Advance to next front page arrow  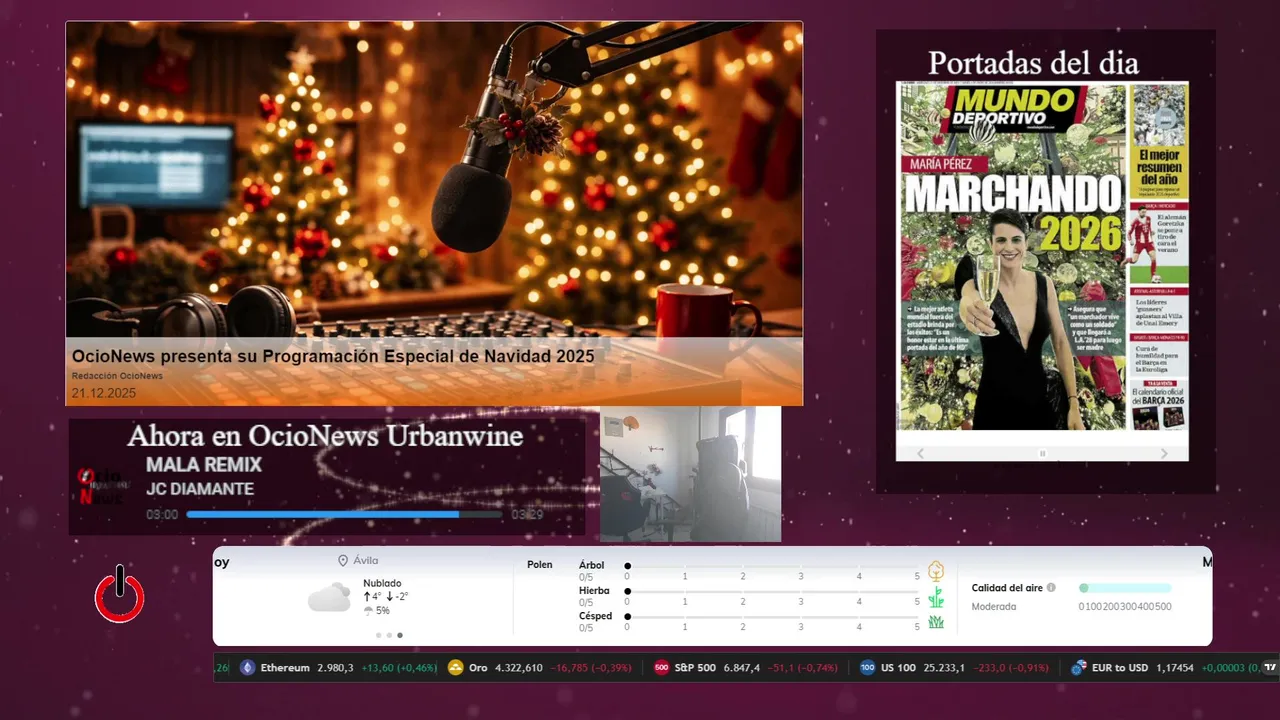coord(1164,453)
